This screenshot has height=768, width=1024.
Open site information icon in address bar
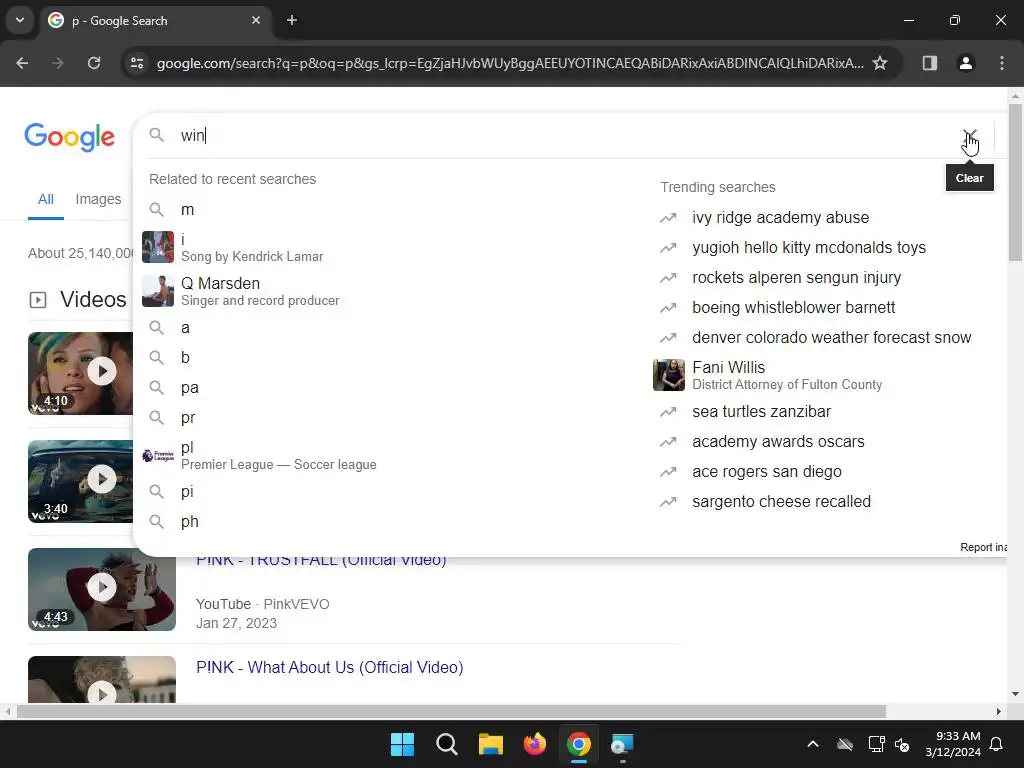tap(137, 63)
